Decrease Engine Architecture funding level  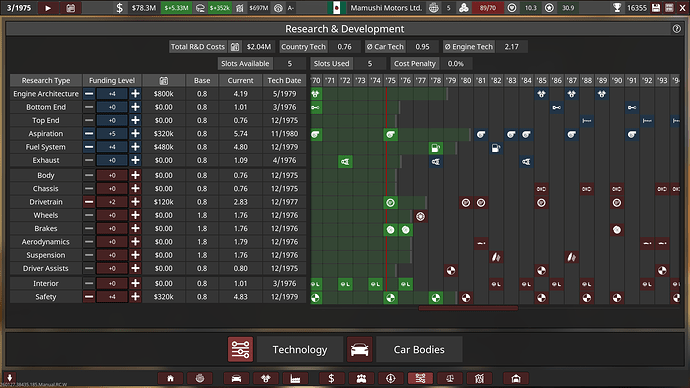click(89, 94)
